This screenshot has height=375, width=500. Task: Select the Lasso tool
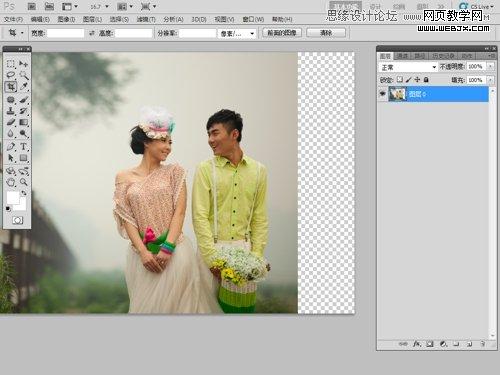(11, 75)
